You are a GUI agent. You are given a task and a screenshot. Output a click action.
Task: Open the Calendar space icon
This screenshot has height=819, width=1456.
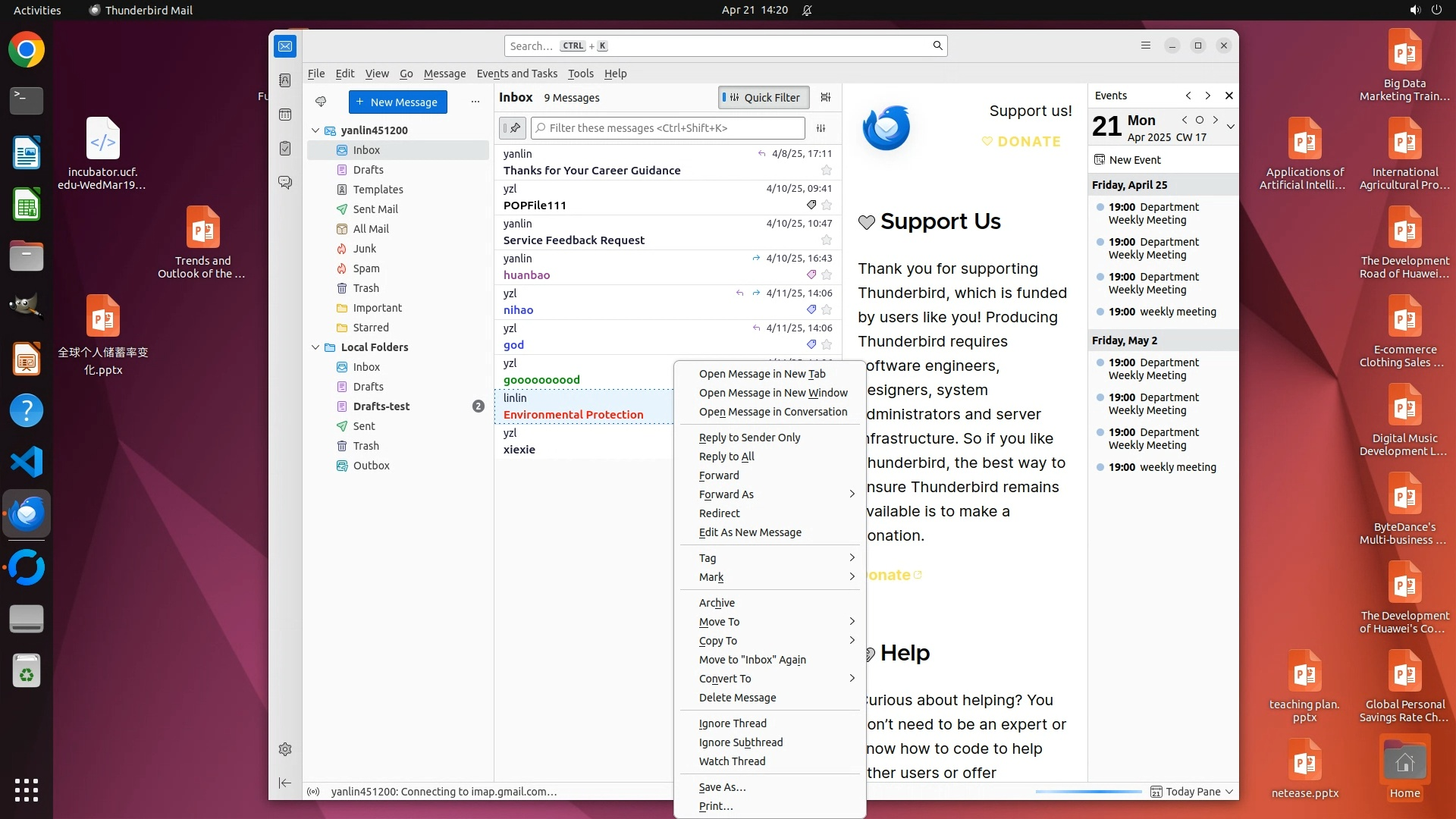285,115
